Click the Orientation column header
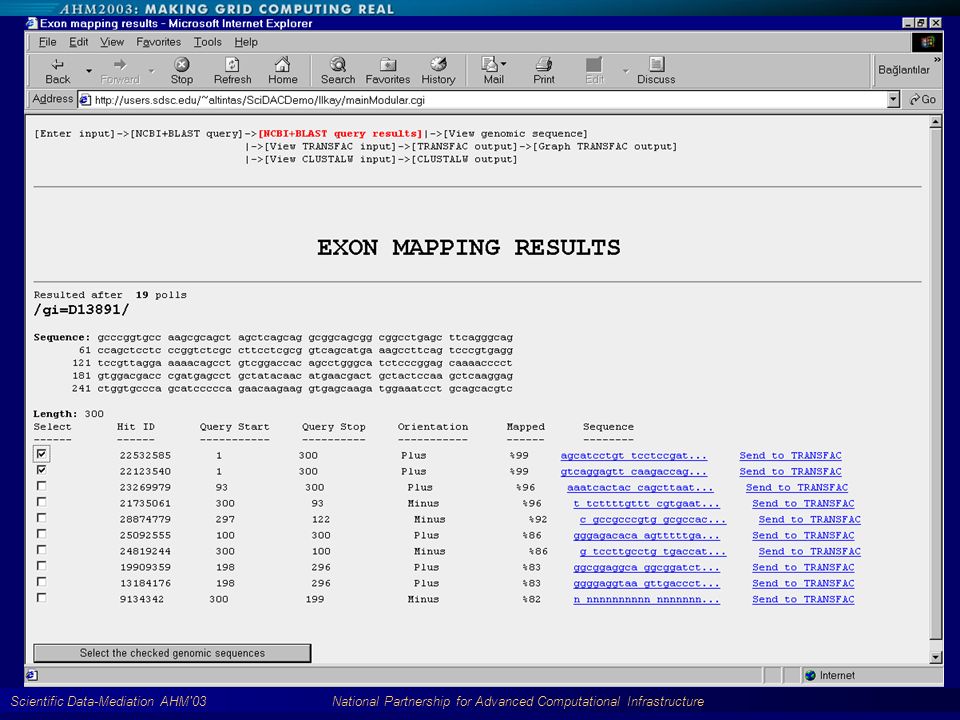Viewport: 960px width, 720px height. tap(432, 427)
